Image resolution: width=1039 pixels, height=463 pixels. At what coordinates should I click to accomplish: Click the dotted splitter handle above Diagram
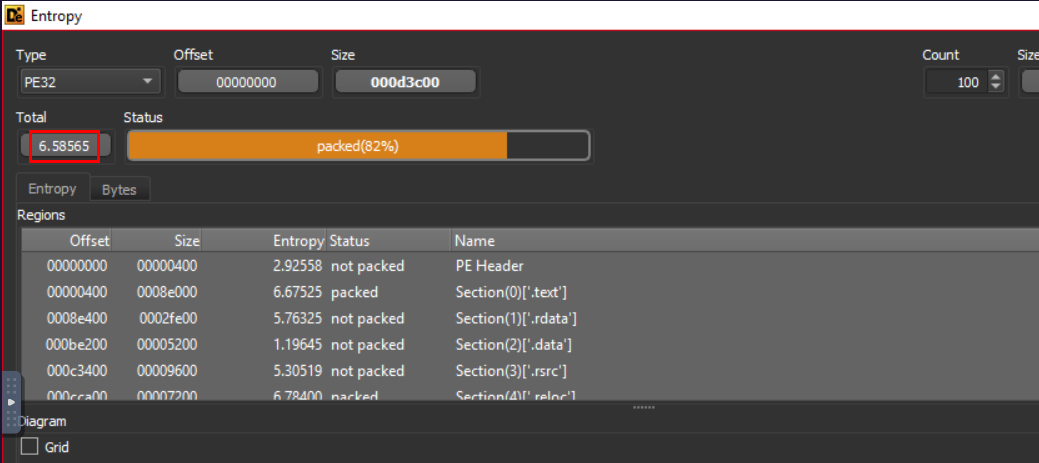click(x=644, y=407)
